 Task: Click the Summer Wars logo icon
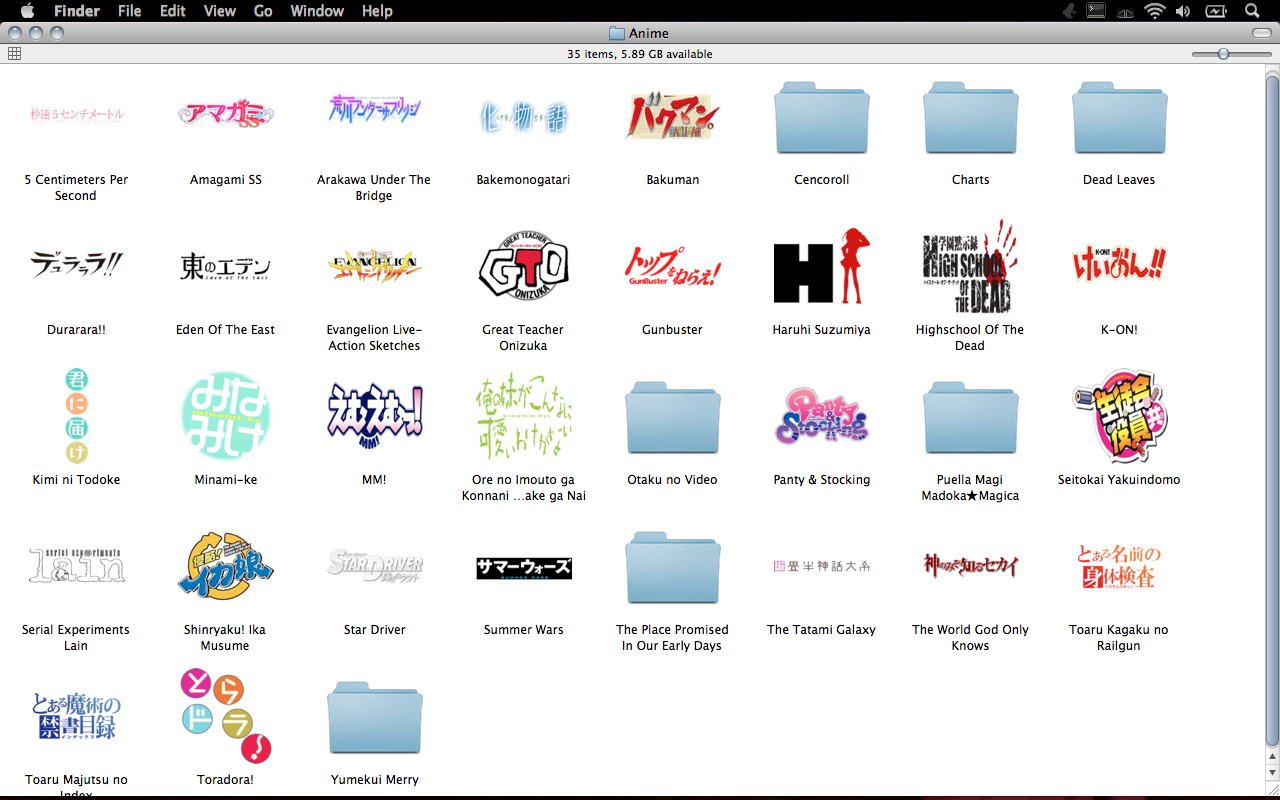pos(524,568)
